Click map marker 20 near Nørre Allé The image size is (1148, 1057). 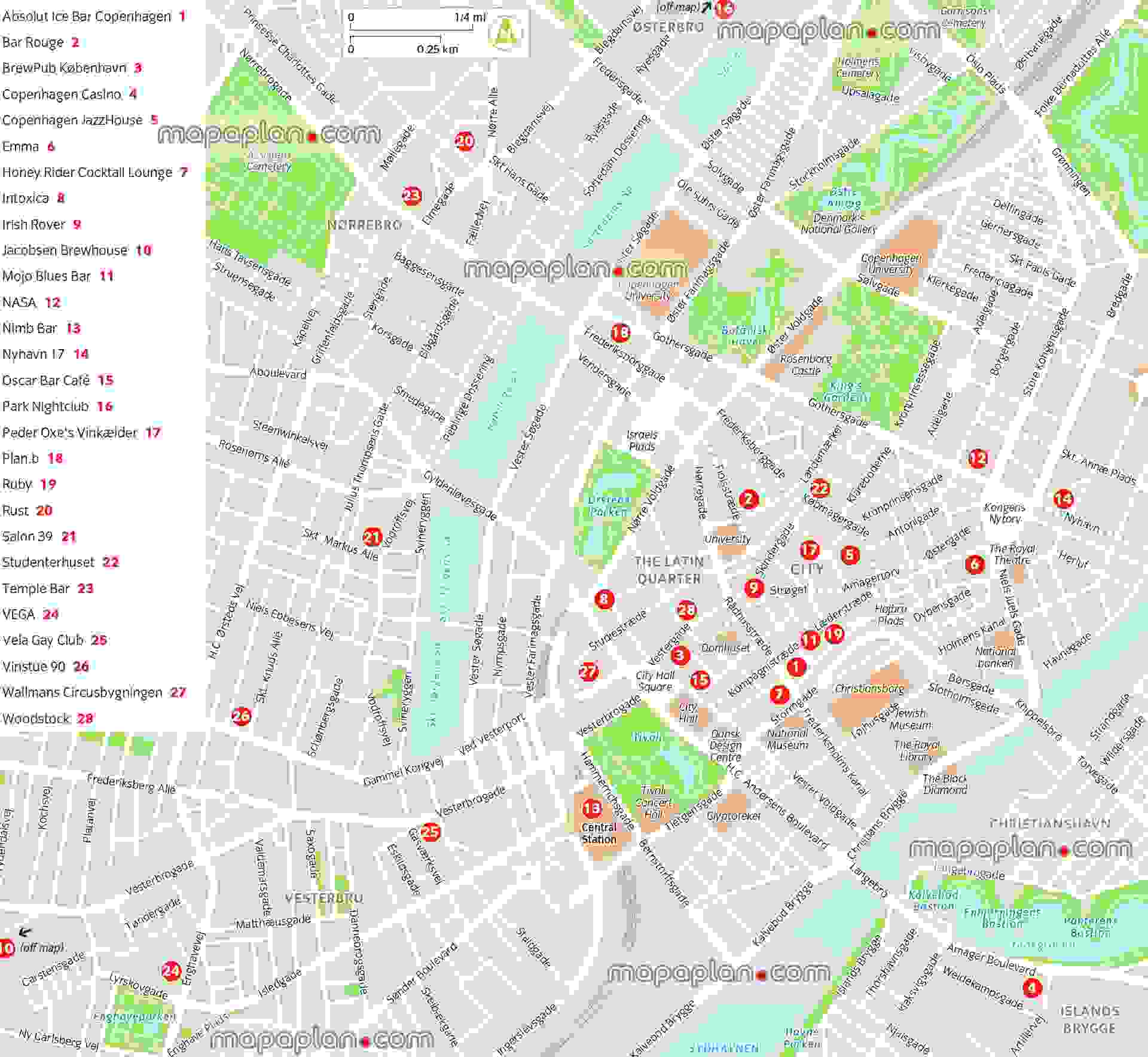465,141
